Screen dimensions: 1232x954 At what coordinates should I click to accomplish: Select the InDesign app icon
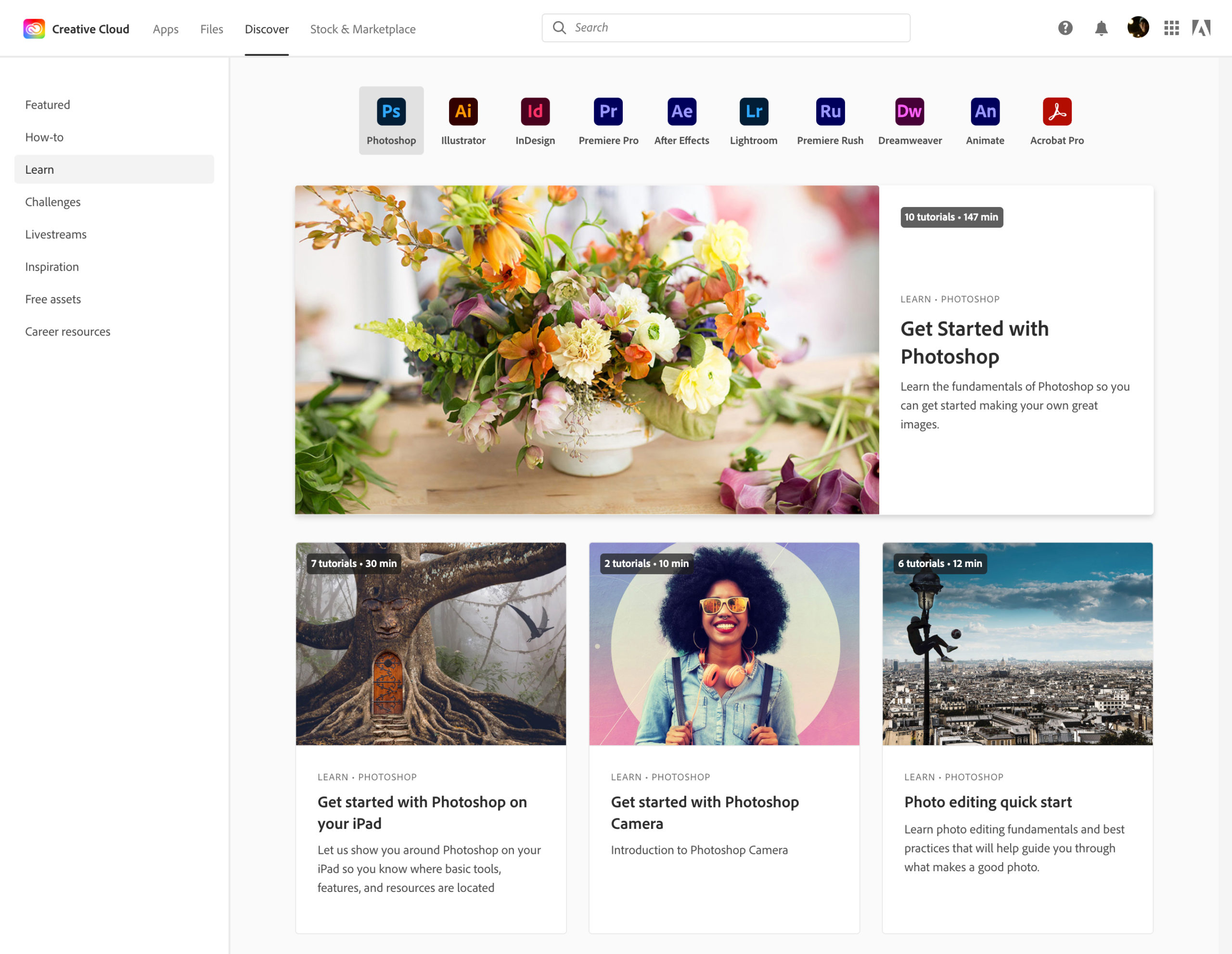click(x=535, y=111)
